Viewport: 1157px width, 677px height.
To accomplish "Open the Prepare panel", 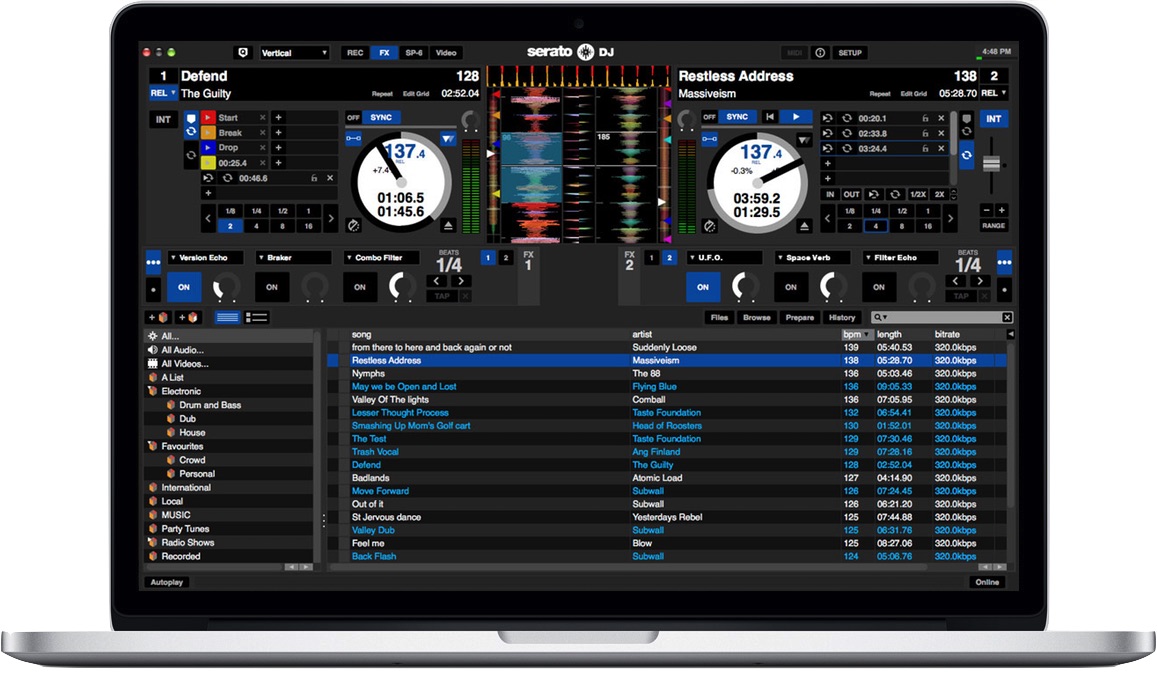I will (x=799, y=317).
